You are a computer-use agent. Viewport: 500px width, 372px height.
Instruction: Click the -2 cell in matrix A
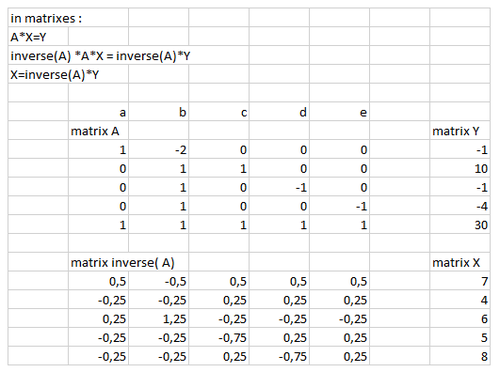click(x=159, y=150)
